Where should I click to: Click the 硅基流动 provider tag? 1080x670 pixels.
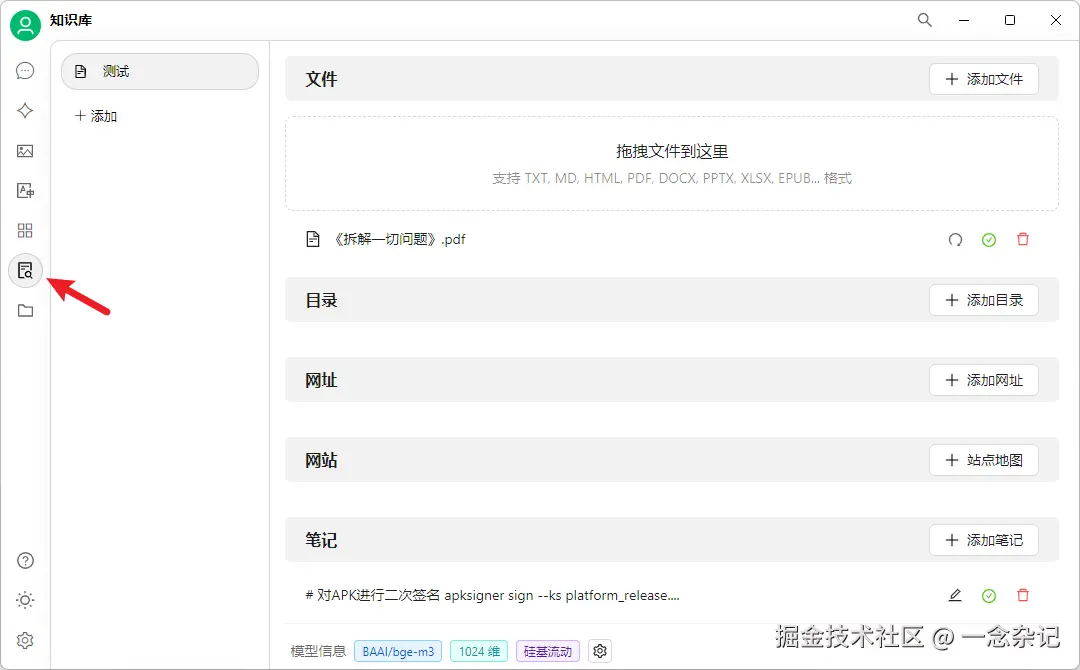point(548,651)
